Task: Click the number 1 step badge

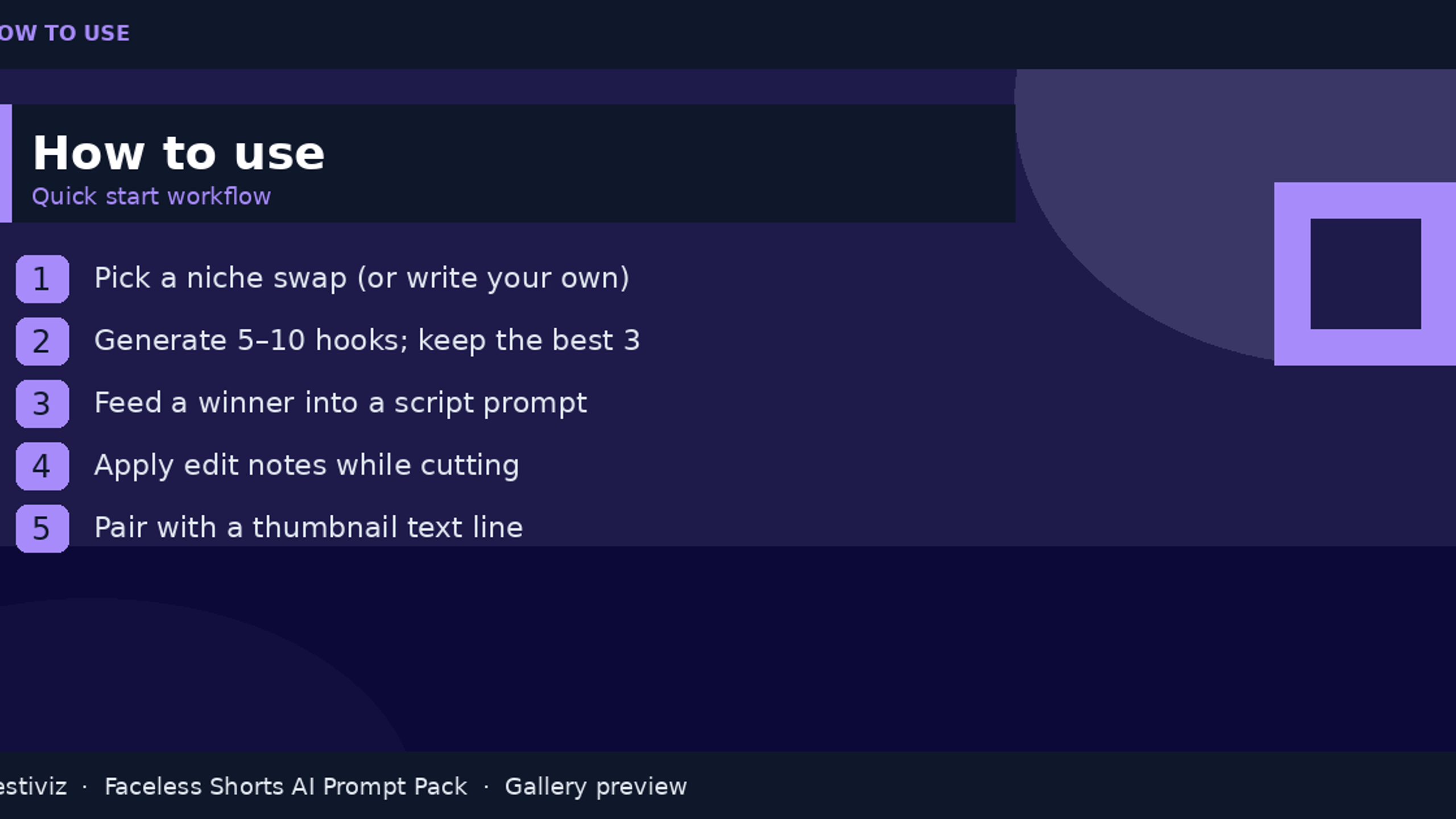Action: pyautogui.click(x=42, y=279)
